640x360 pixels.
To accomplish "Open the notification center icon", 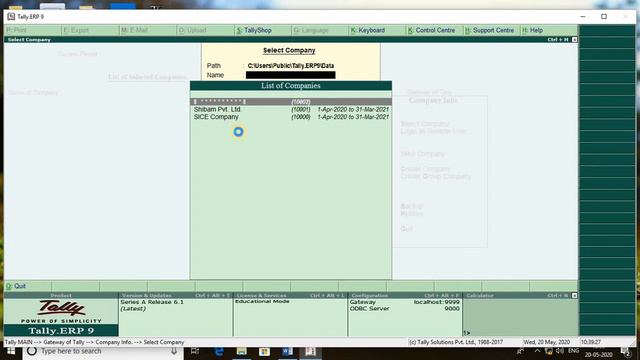I will (625, 352).
